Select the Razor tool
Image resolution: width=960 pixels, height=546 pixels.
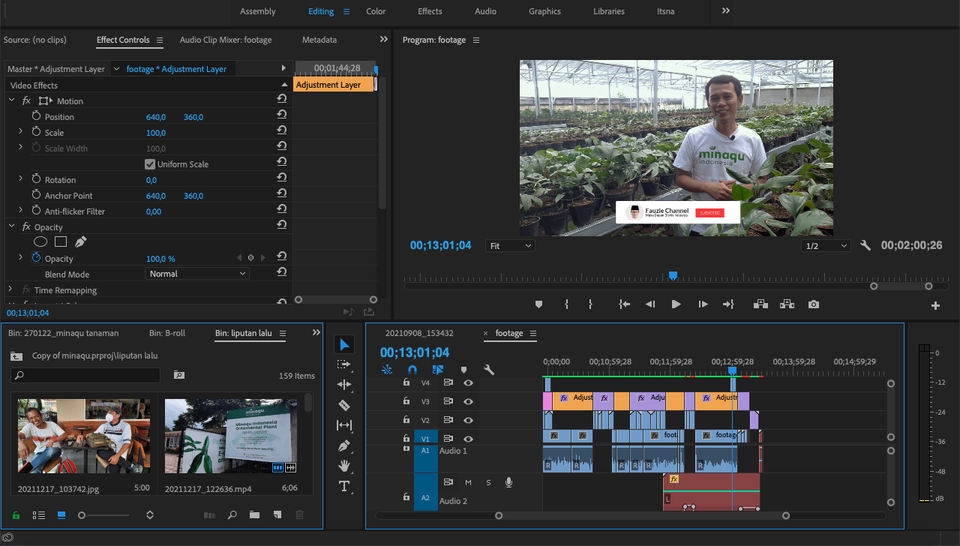[x=344, y=405]
